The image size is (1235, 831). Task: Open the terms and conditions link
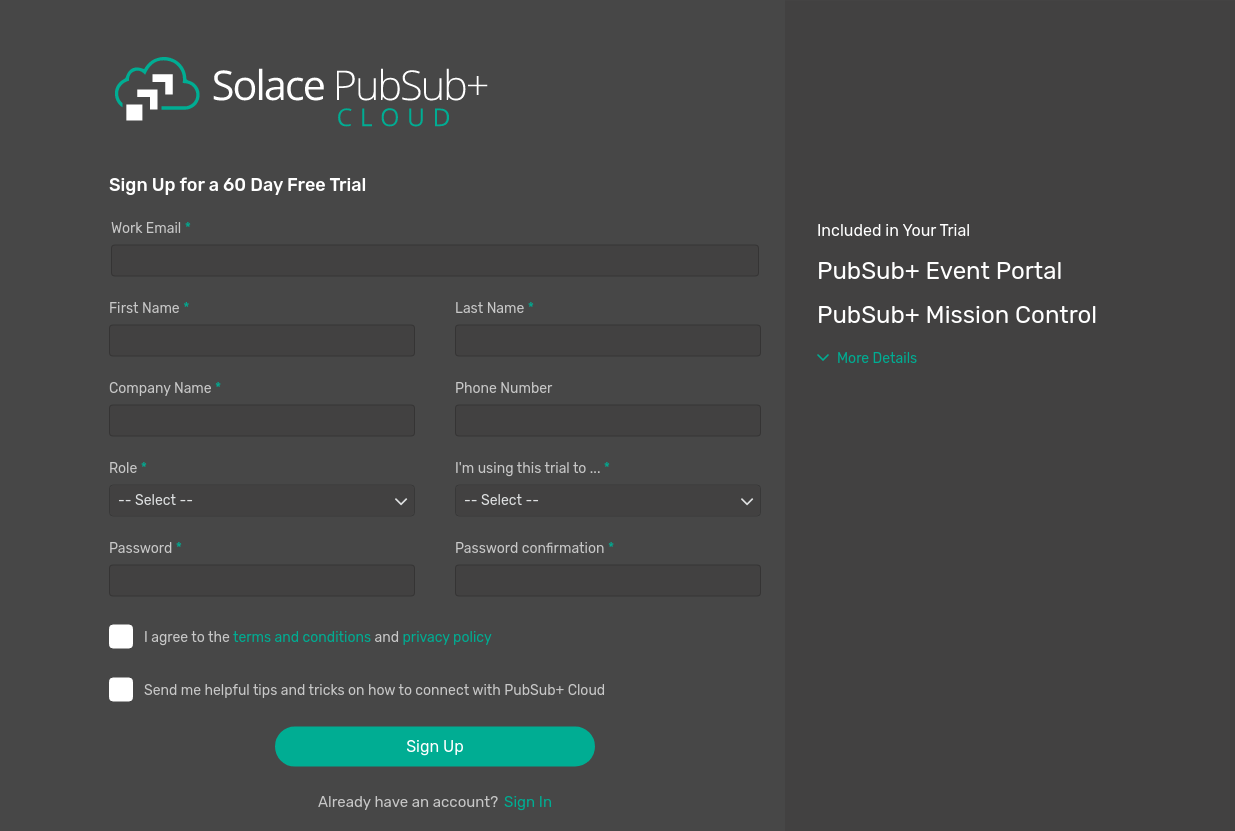pos(302,636)
